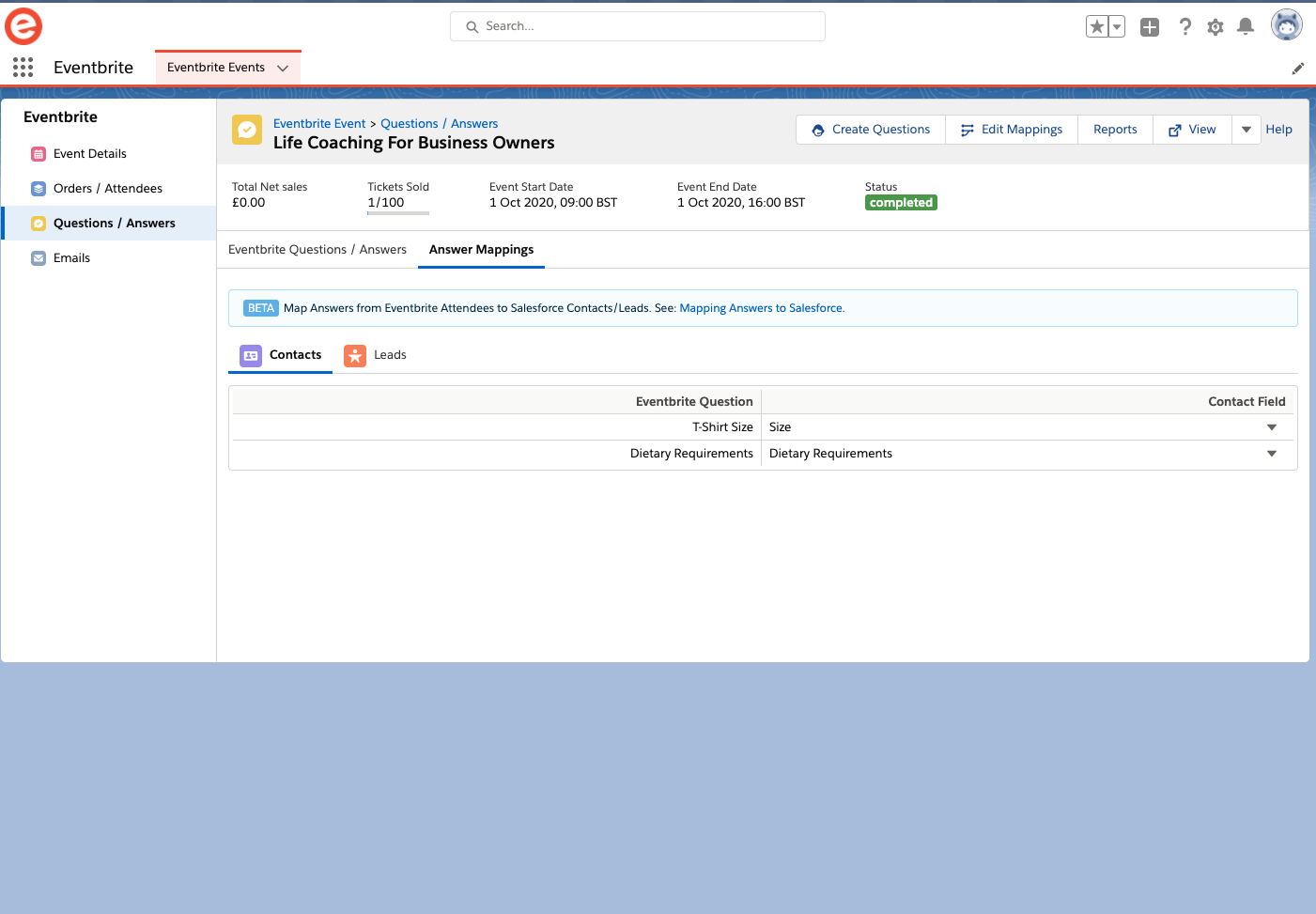Click the BETA badge label

pos(261,308)
